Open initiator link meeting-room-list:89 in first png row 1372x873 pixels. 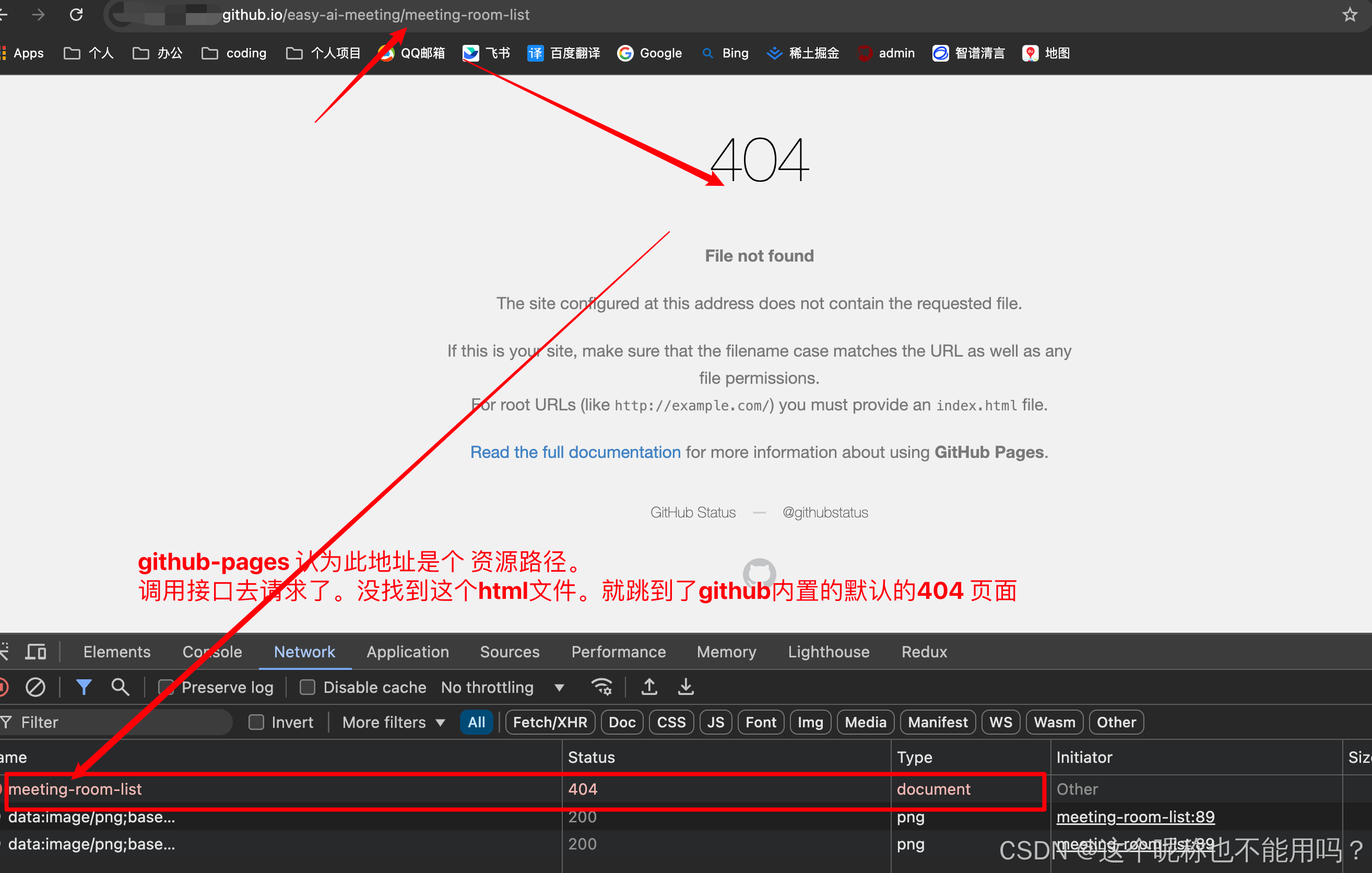[x=1135, y=817]
